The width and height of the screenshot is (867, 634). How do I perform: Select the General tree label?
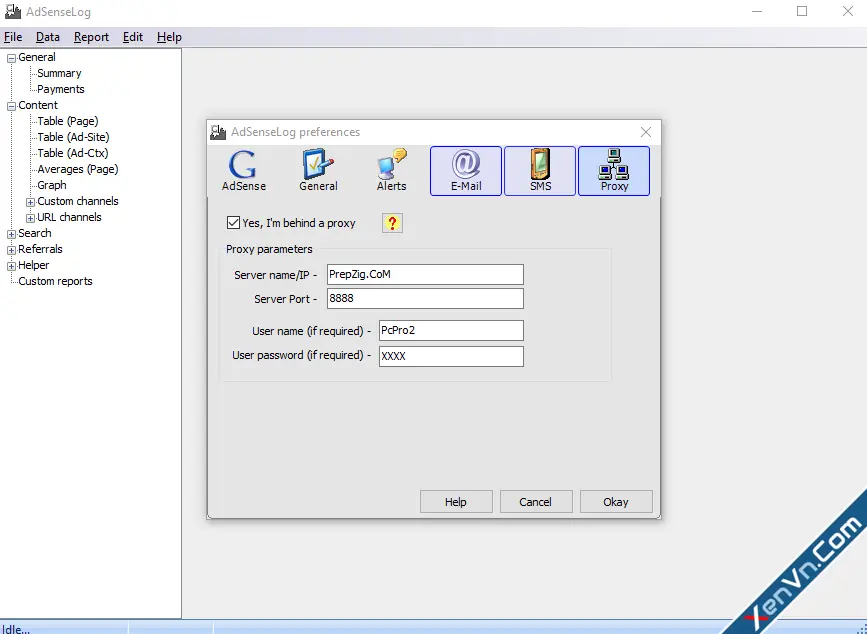(x=36, y=57)
